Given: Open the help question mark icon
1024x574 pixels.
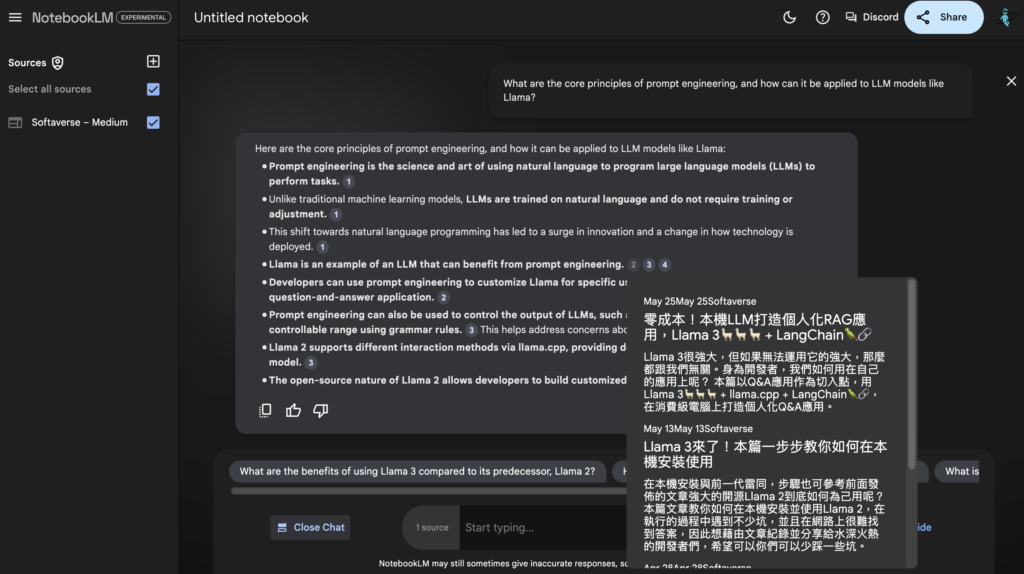Looking at the screenshot, I should coord(822,18).
